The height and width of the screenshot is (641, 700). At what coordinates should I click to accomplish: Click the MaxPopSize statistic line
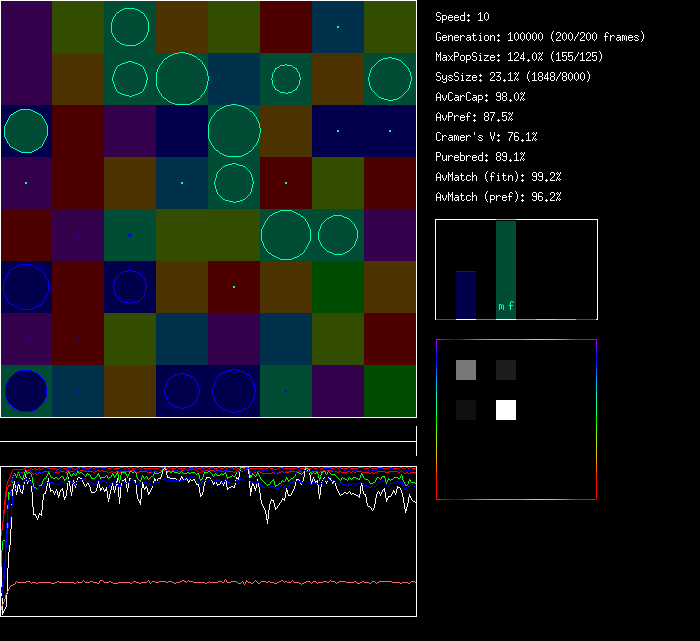[519, 57]
